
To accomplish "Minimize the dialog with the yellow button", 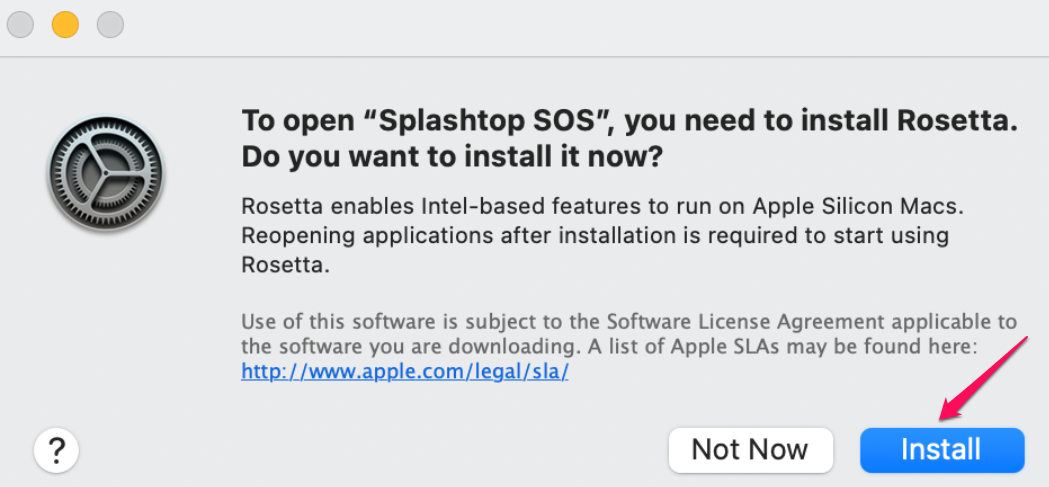I will coord(66,25).
